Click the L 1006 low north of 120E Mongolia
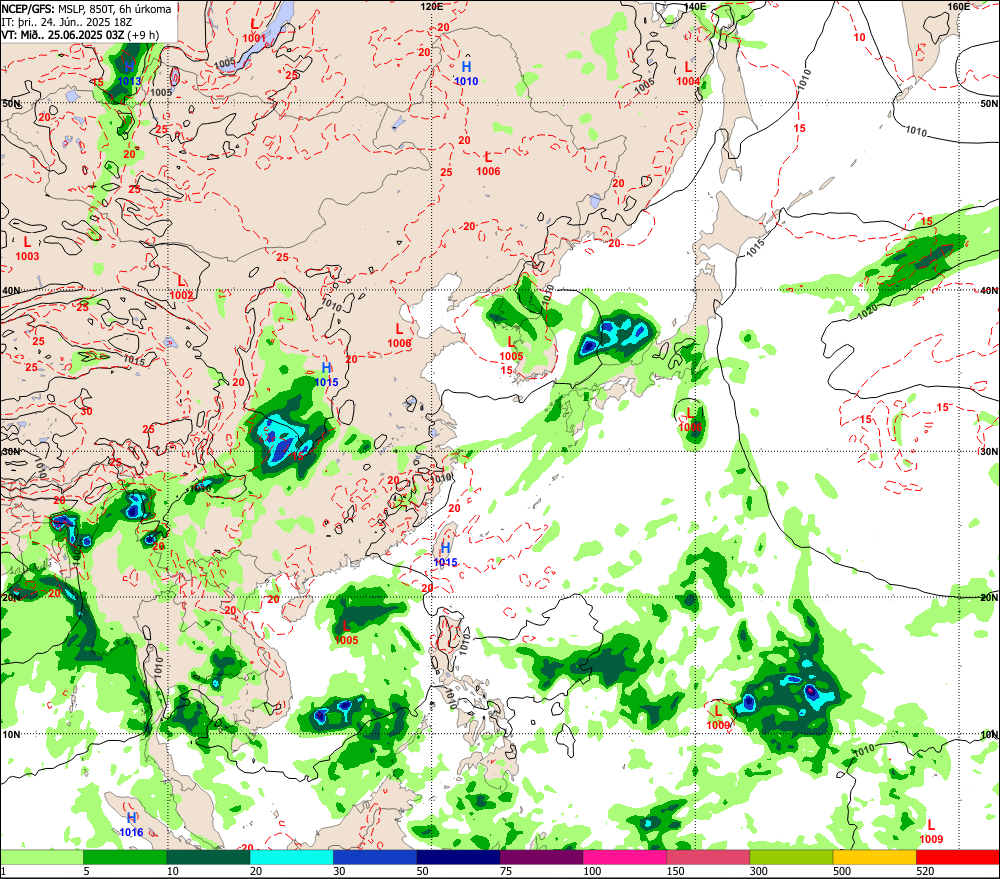The height and width of the screenshot is (879, 1000). pos(488,164)
